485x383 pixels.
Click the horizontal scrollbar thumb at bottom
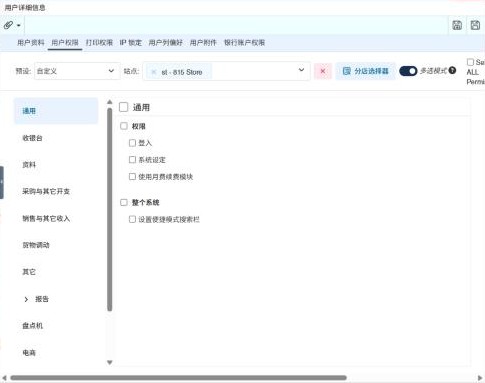(178, 378)
